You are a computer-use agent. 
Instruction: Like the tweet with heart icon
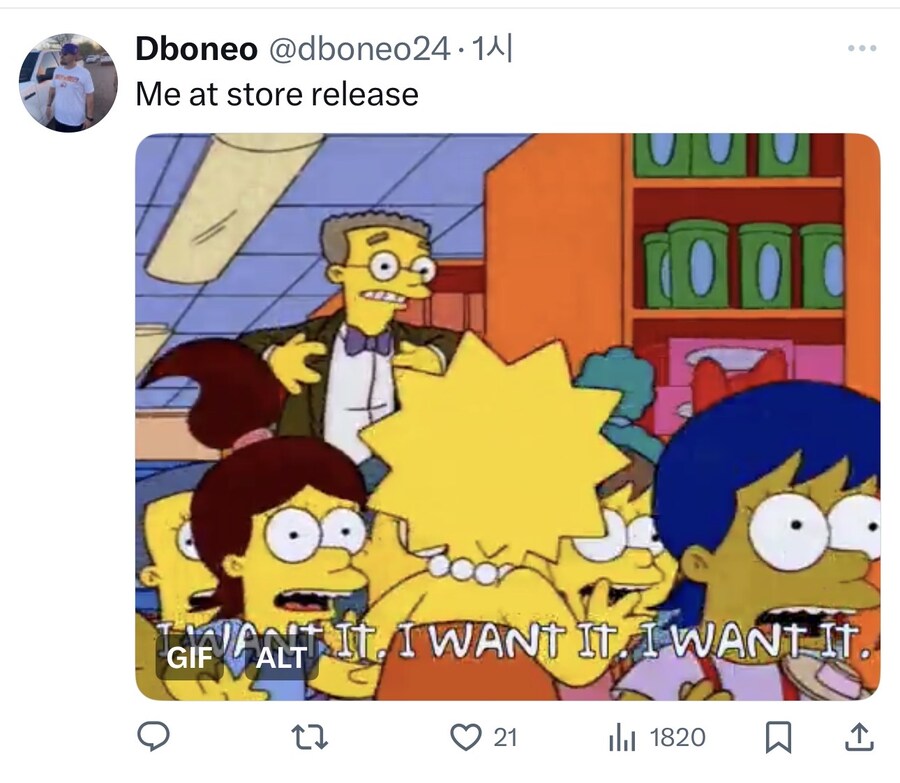tap(465, 737)
